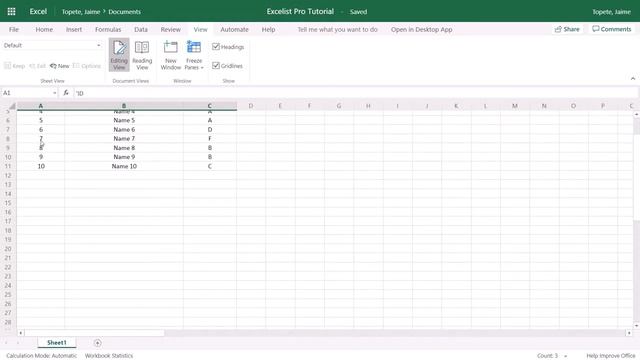Select column M header
The height and width of the screenshot is (360, 640).
pos(515,106)
